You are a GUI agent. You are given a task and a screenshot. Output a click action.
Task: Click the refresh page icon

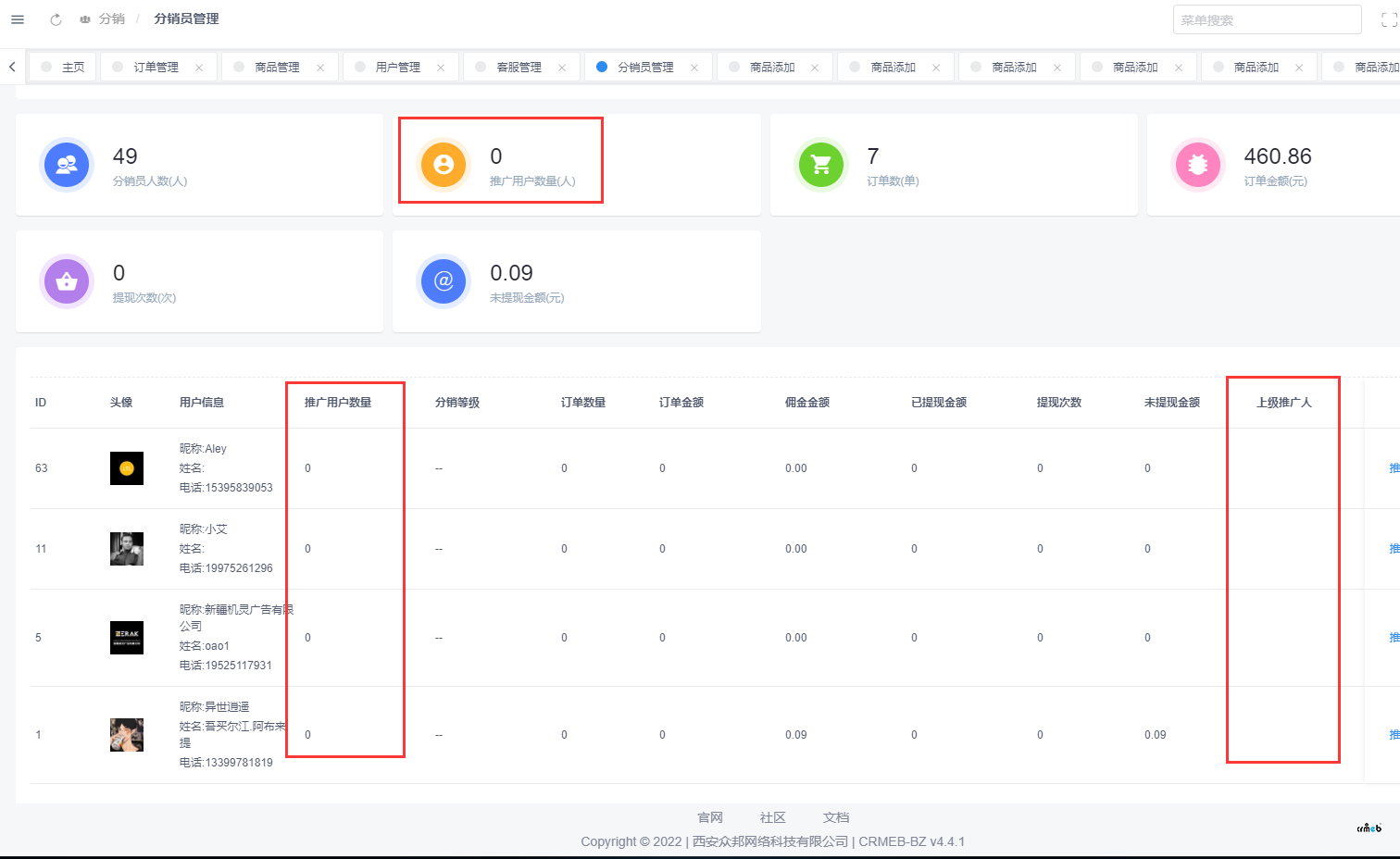point(56,19)
